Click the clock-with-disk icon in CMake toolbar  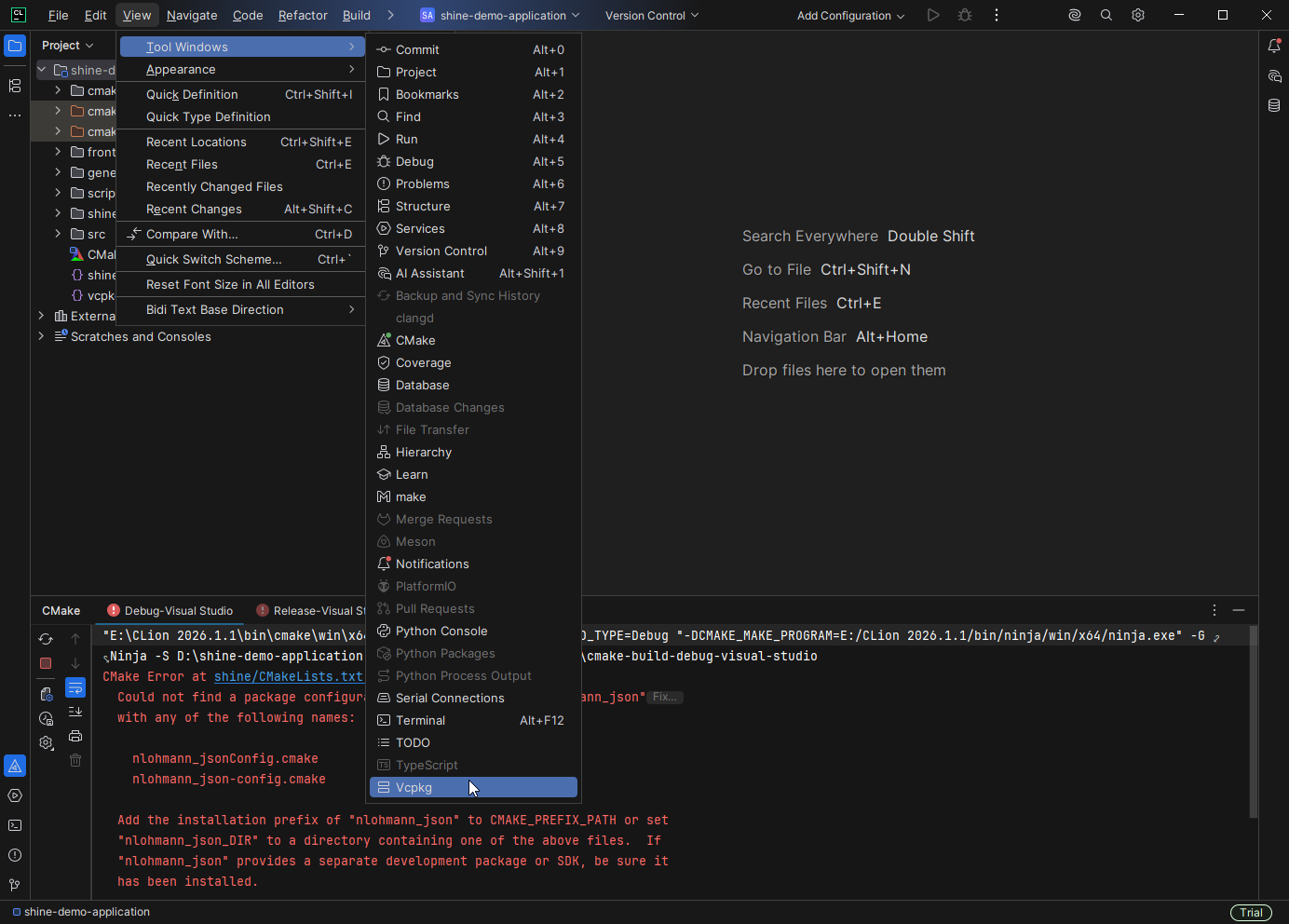pyautogui.click(x=46, y=718)
